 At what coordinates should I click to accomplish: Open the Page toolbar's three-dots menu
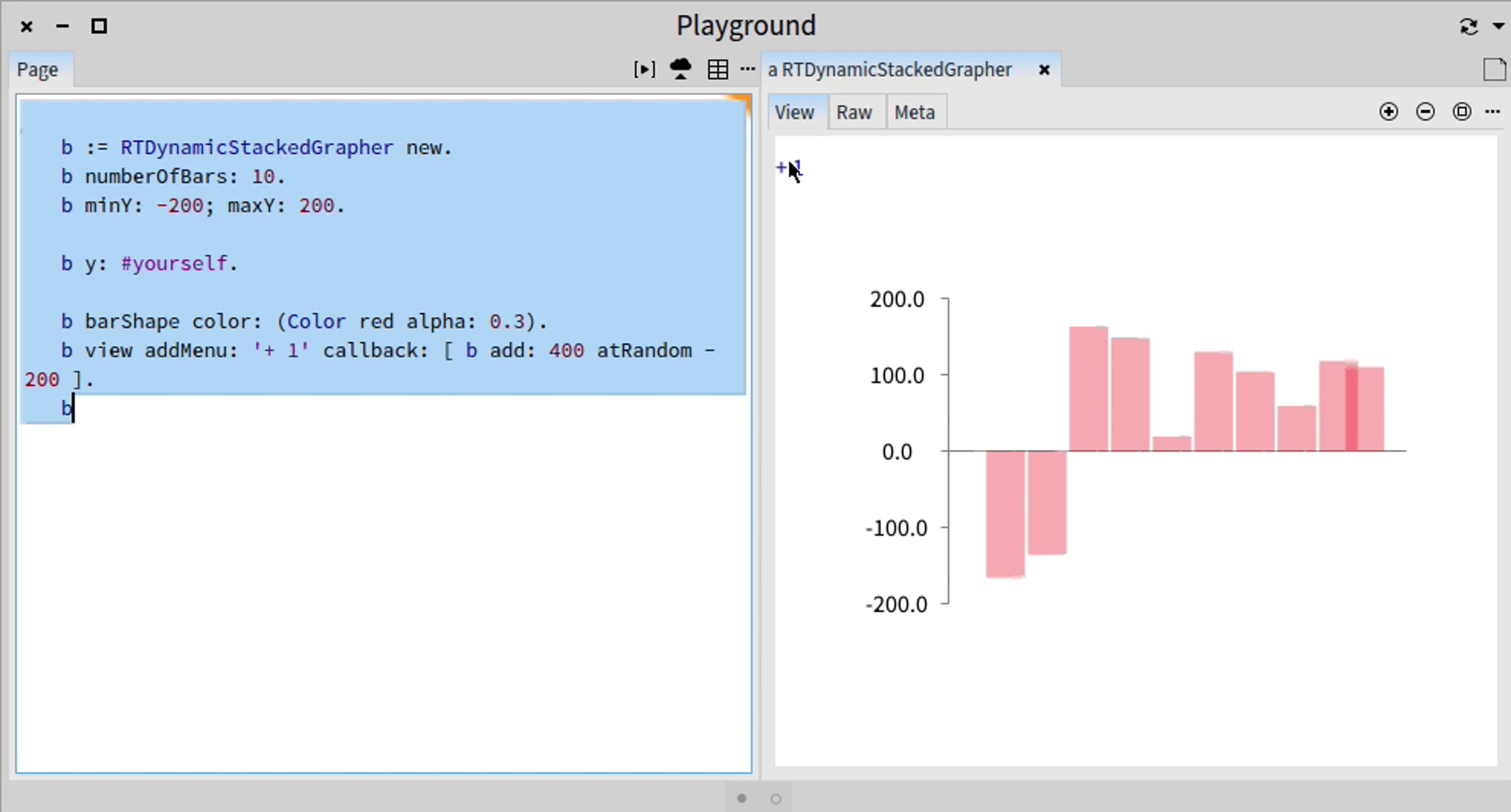pyautogui.click(x=747, y=69)
